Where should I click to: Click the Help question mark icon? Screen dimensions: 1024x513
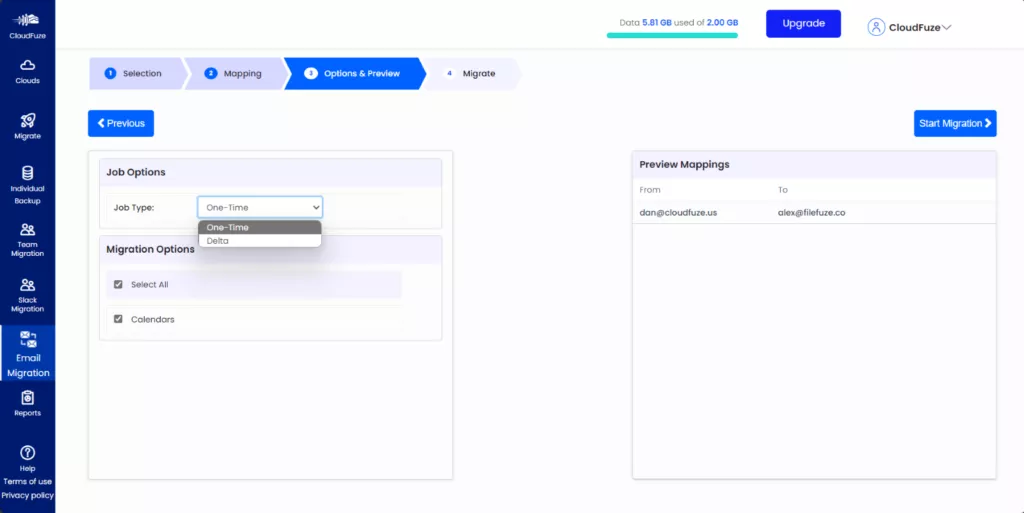click(x=27, y=453)
